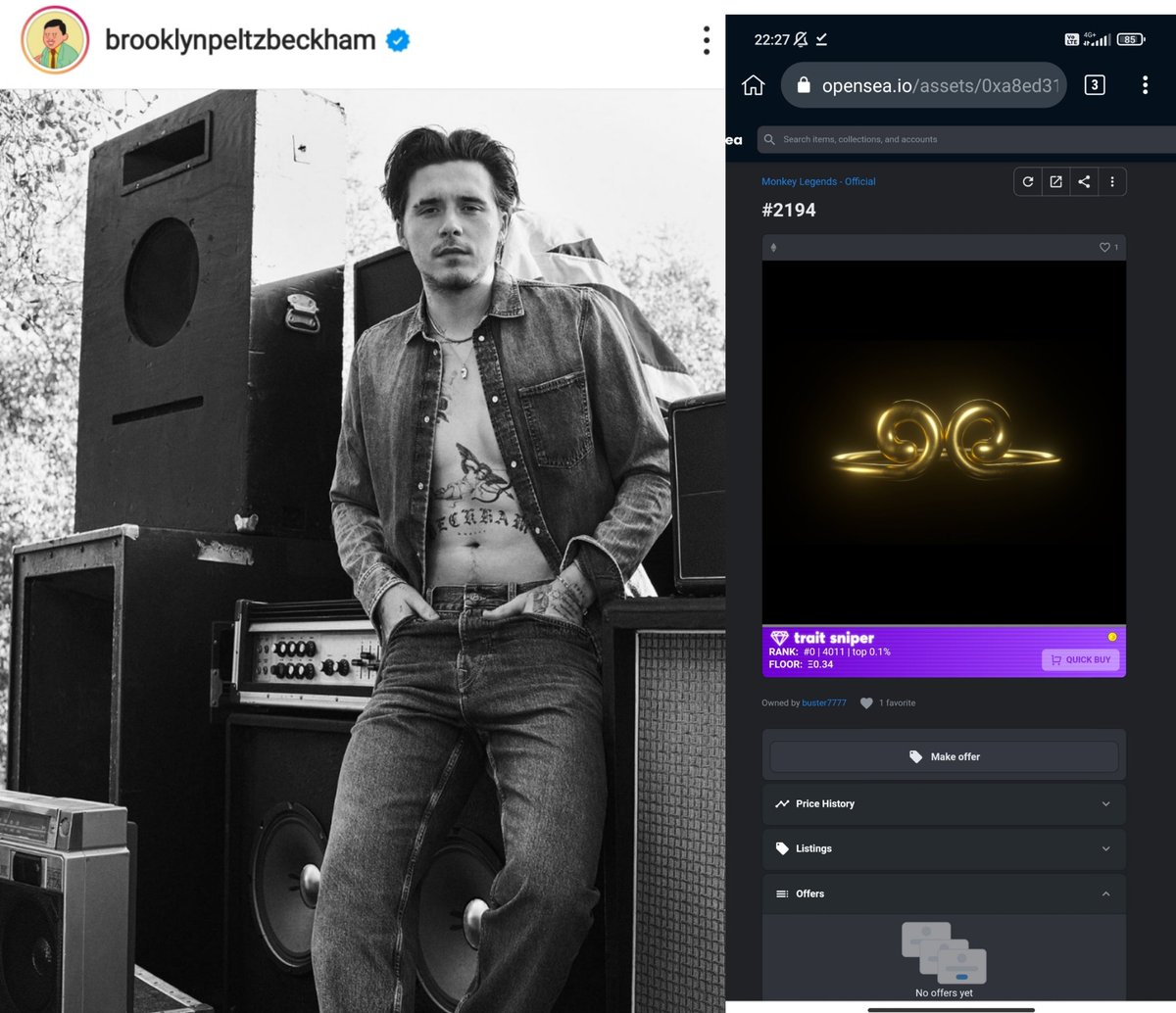Screen dimensions: 1176x1013
Task: Open the trait sniper logo
Action: coord(822,638)
